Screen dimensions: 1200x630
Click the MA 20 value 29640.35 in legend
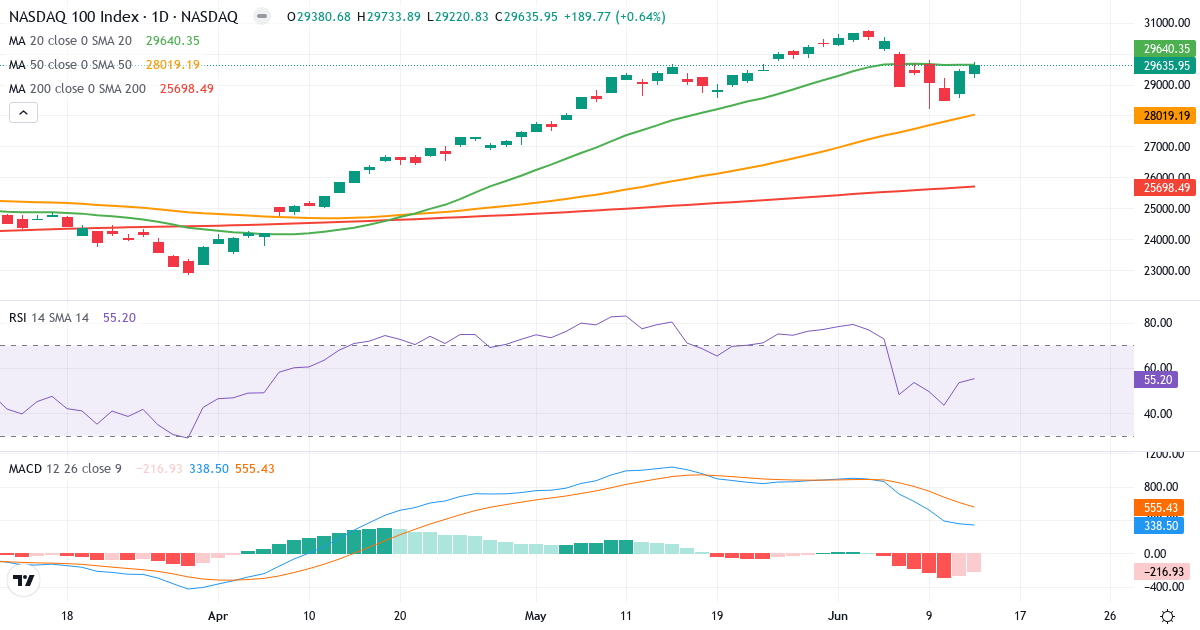pyautogui.click(x=173, y=41)
